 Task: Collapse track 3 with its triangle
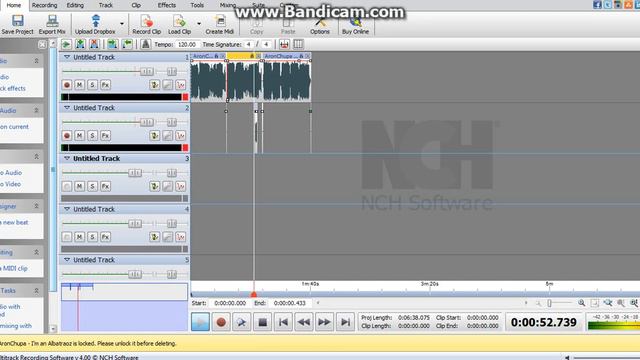tap(67, 158)
